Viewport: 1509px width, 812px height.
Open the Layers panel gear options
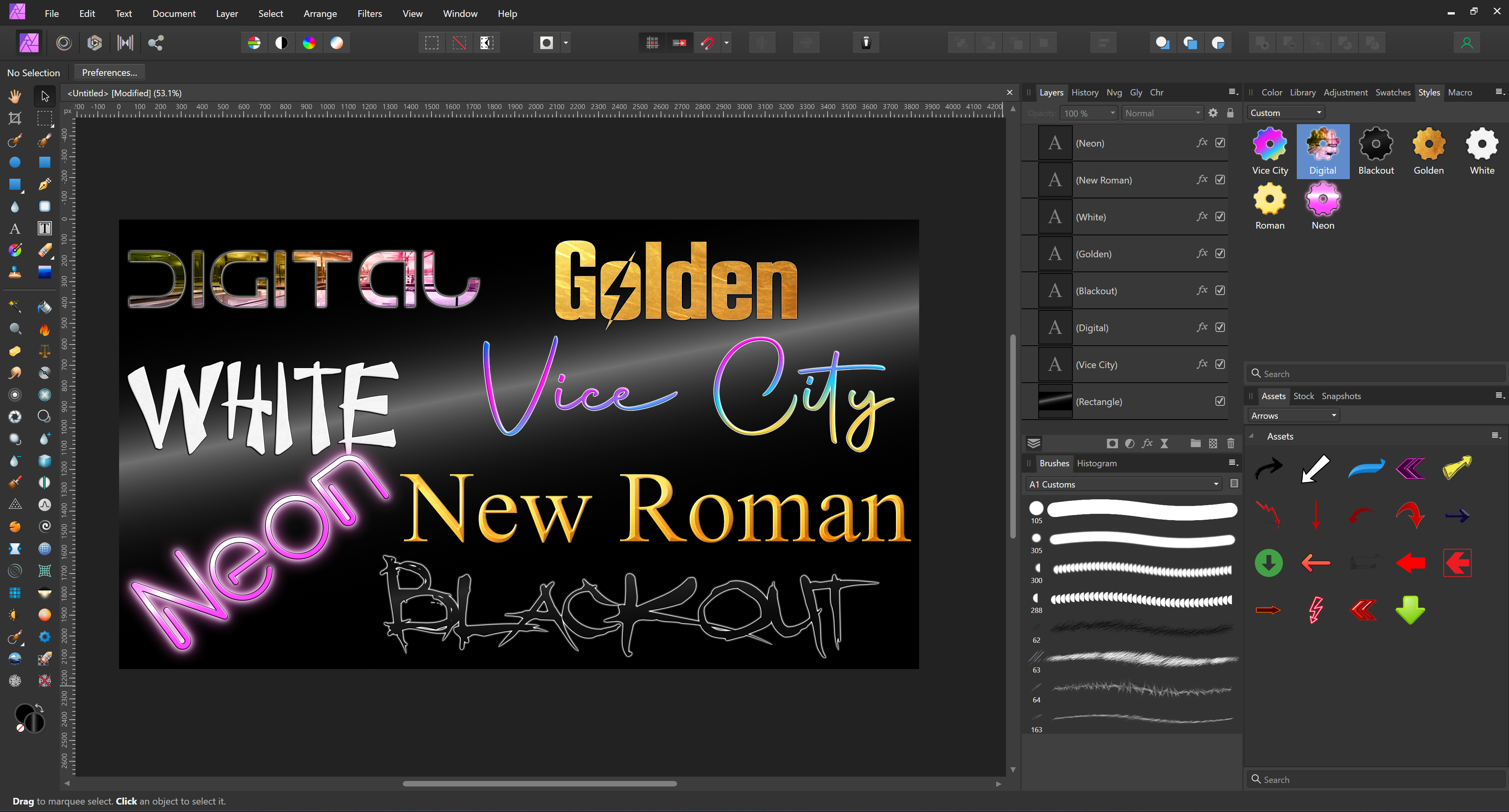1213,113
